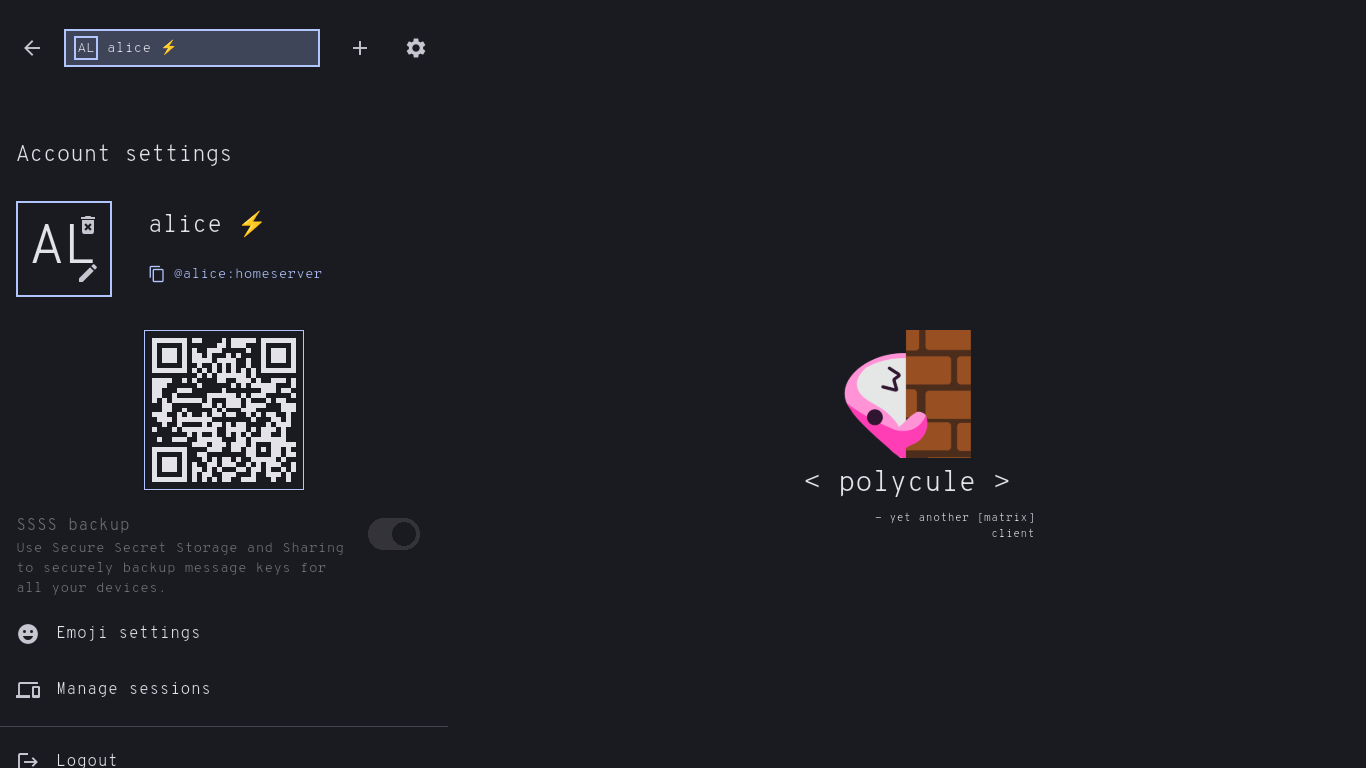Go back using the left arrow

[32, 48]
